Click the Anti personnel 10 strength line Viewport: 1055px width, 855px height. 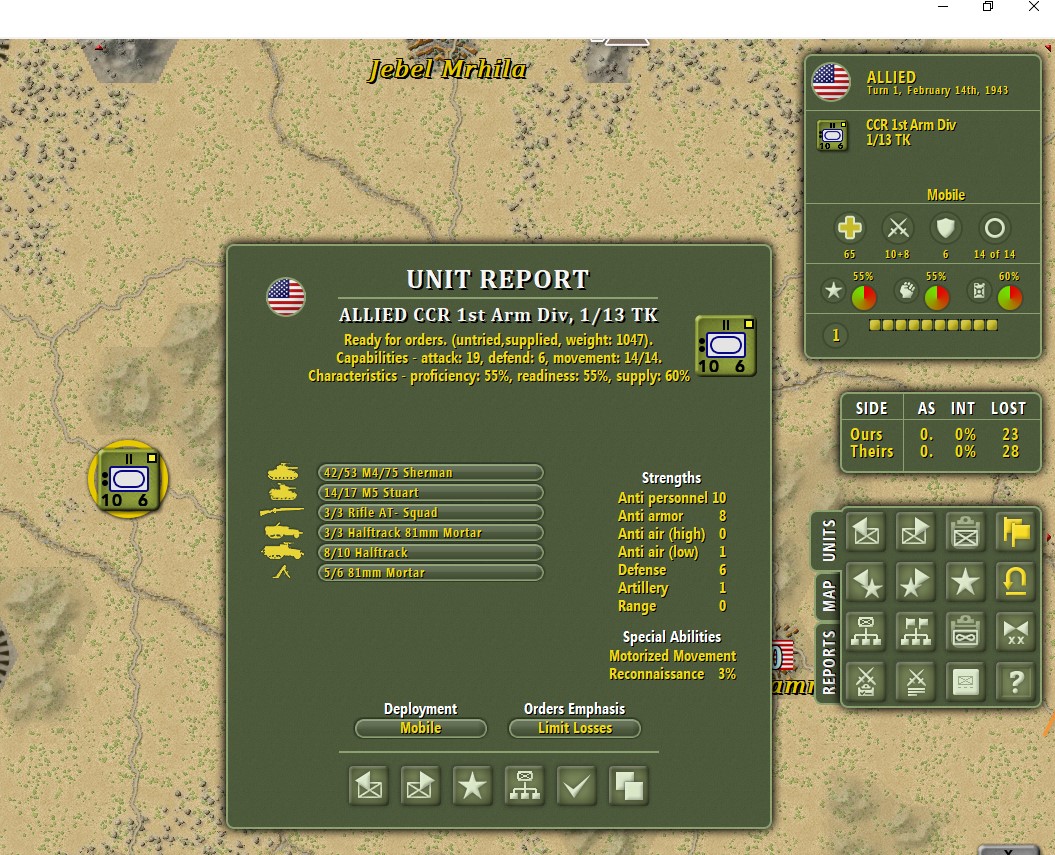pyautogui.click(x=671, y=498)
